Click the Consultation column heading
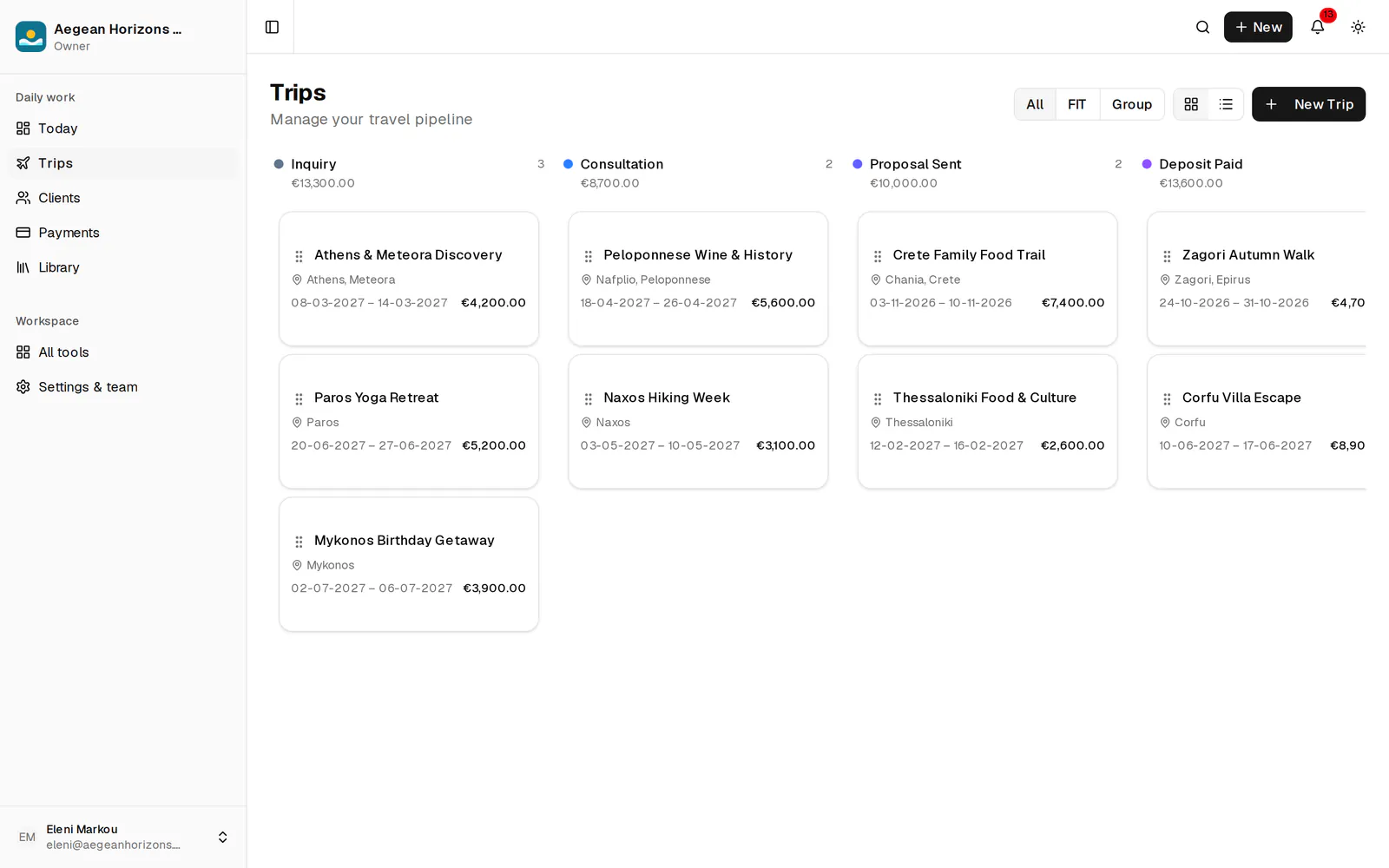Screen dimensions: 1389x868 (x=622, y=164)
